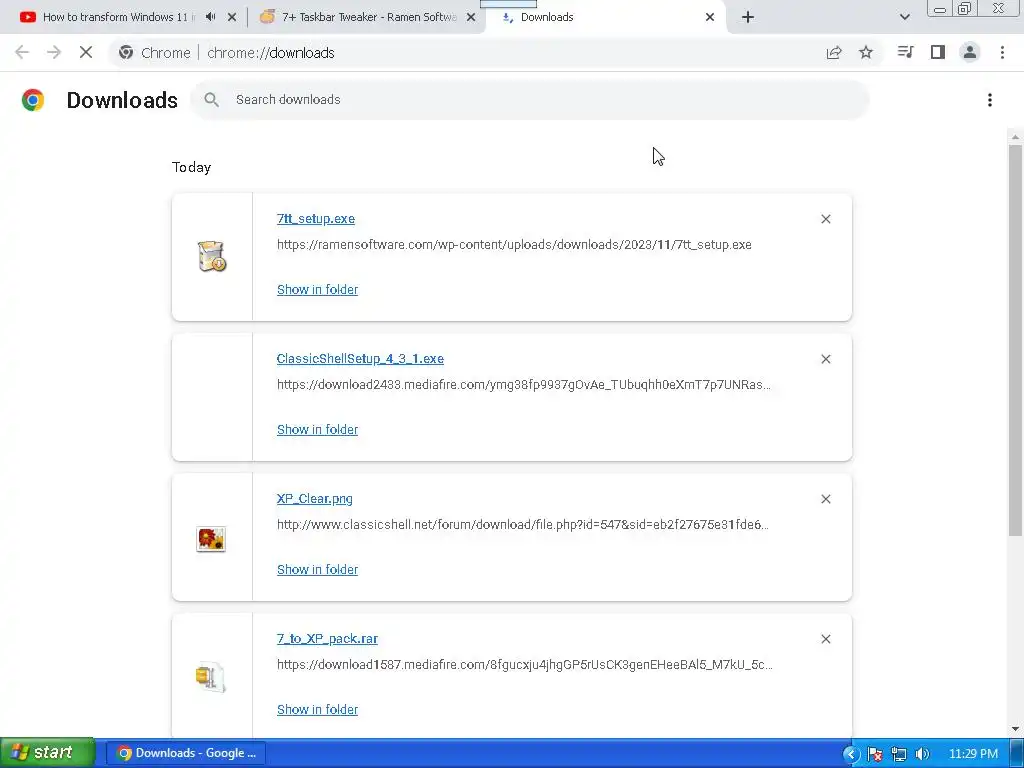This screenshot has height=768, width=1024.
Task: Click the download2433.mediafire.com URL text
Action: pyautogui.click(x=524, y=385)
